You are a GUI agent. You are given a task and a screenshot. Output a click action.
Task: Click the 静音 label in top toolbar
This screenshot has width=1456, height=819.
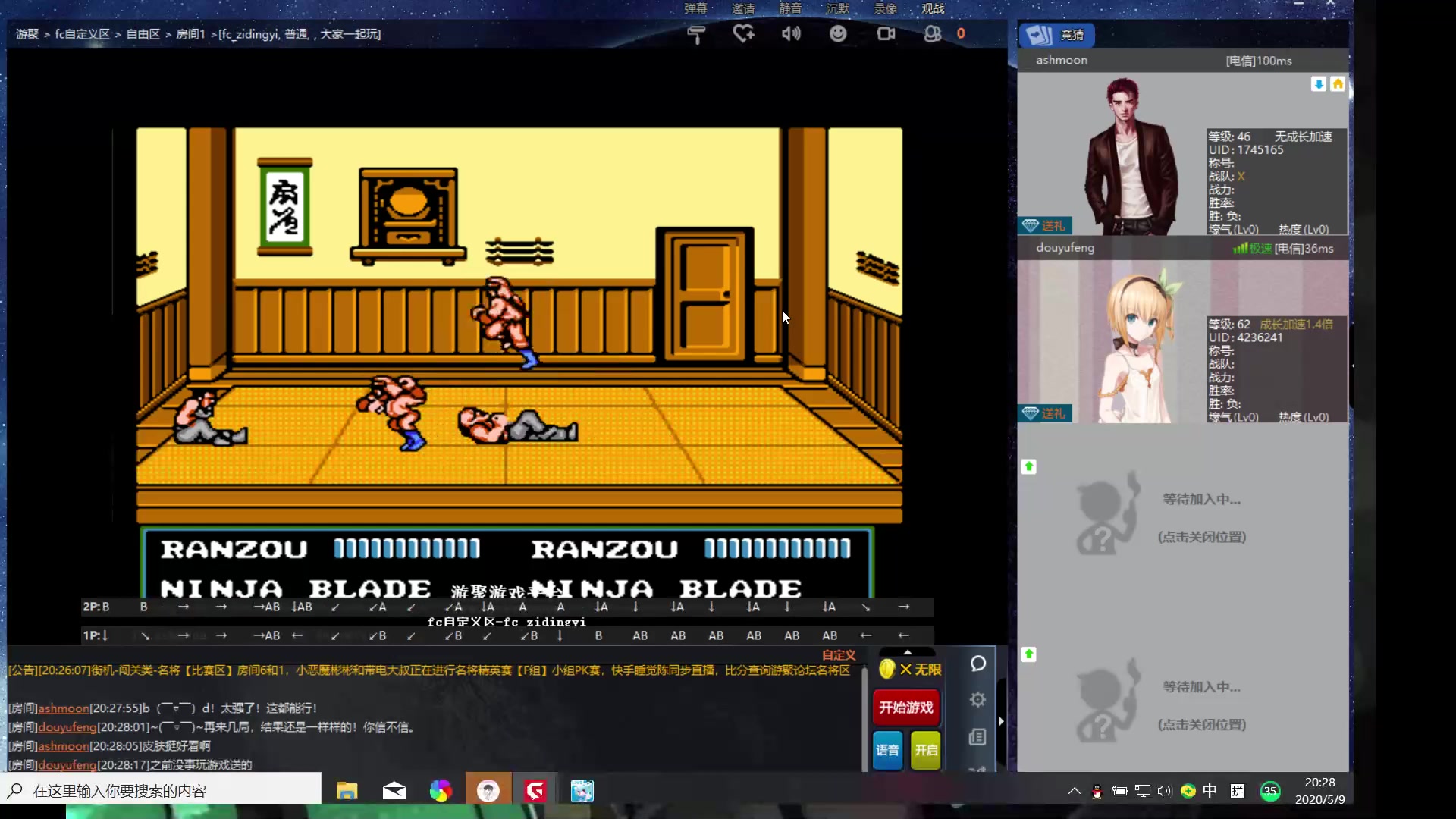[x=790, y=8]
